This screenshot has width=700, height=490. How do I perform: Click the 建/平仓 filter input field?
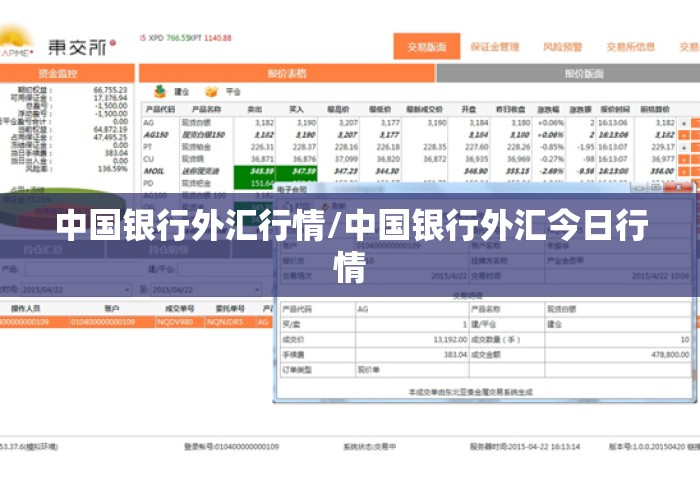(225, 270)
